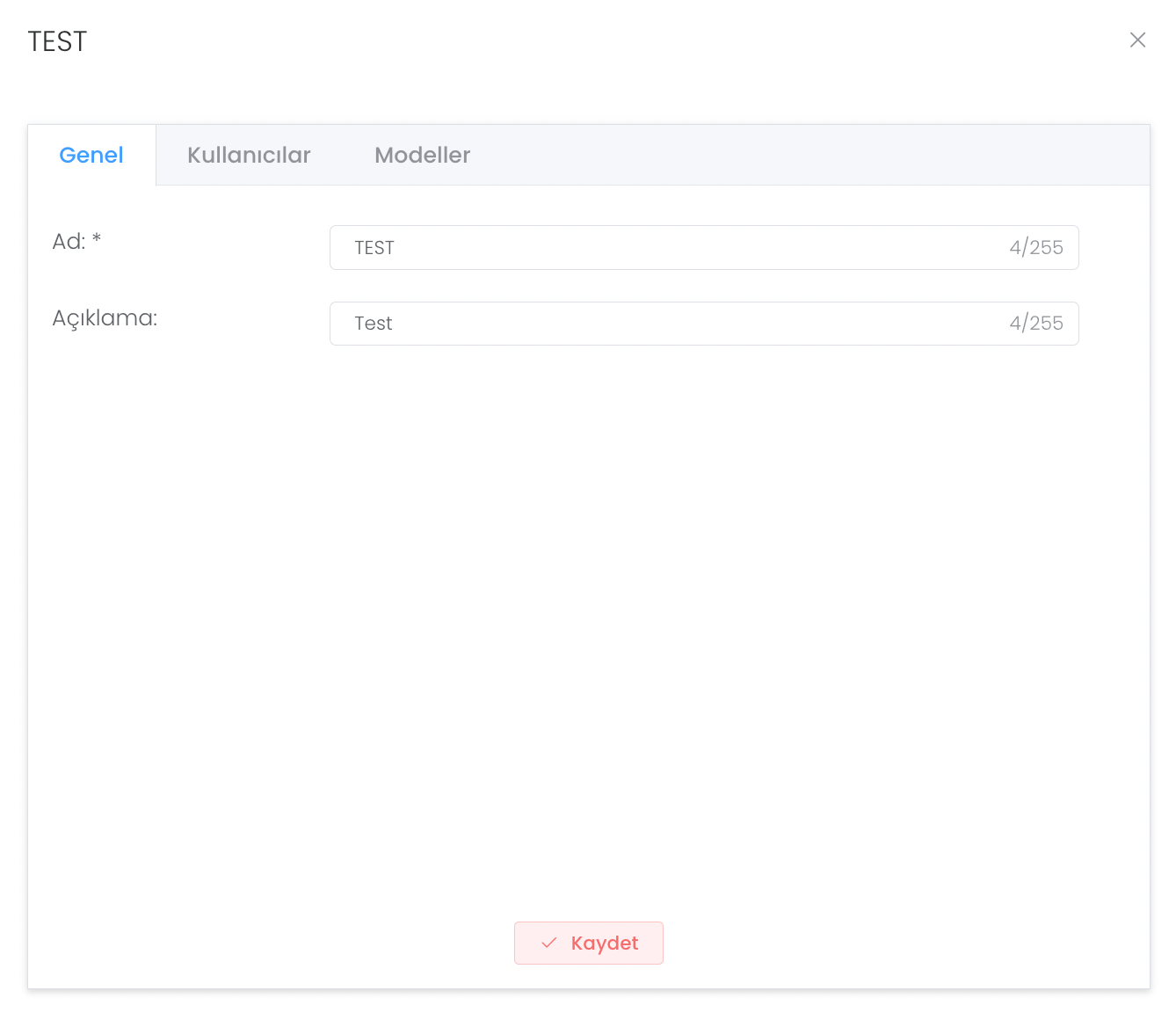Place cursor on the TEST text in Ad field
1176x1020 pixels.
coord(374,248)
